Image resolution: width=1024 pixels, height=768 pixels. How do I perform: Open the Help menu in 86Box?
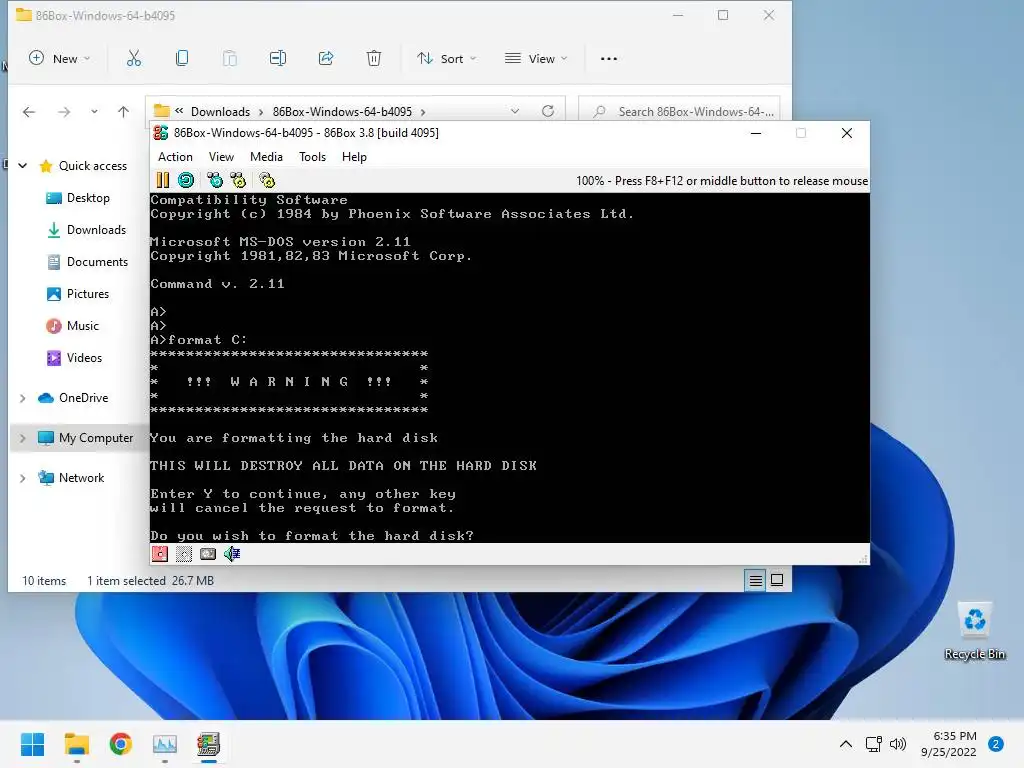point(354,157)
